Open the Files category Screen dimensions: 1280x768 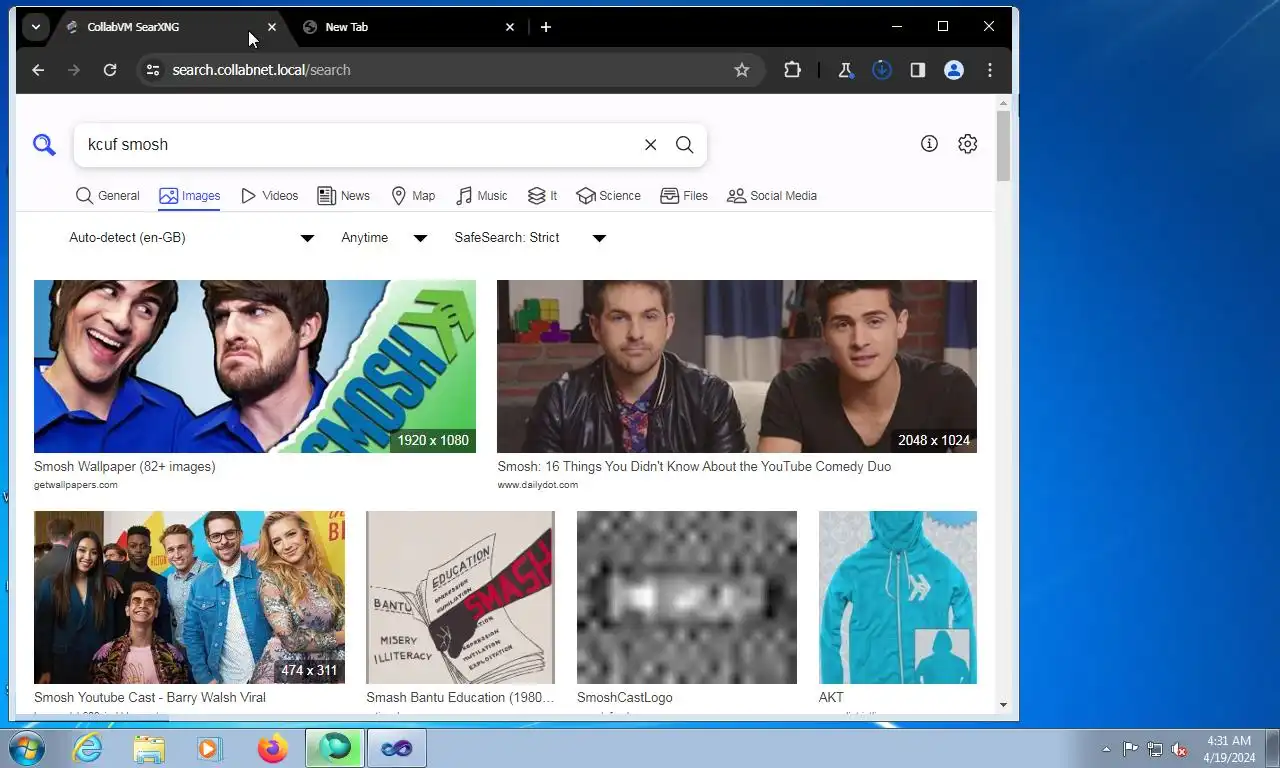(684, 196)
